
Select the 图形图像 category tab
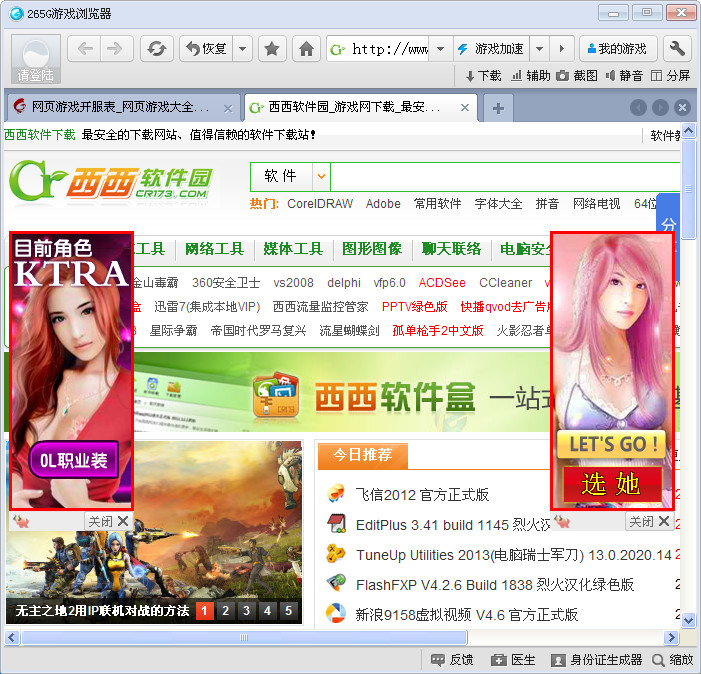(x=372, y=249)
